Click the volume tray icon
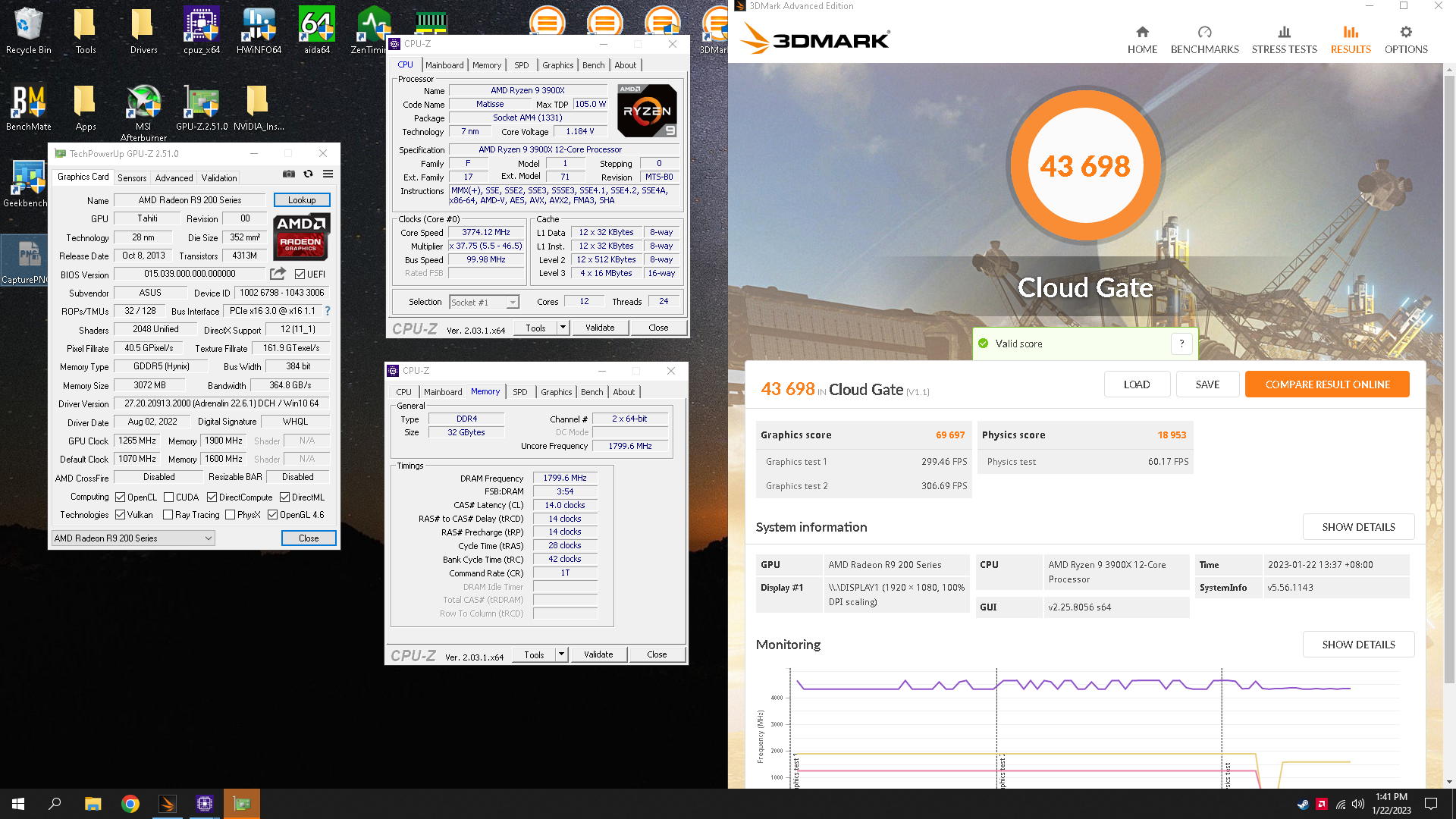Viewport: 1456px width, 819px height. coord(1357,804)
